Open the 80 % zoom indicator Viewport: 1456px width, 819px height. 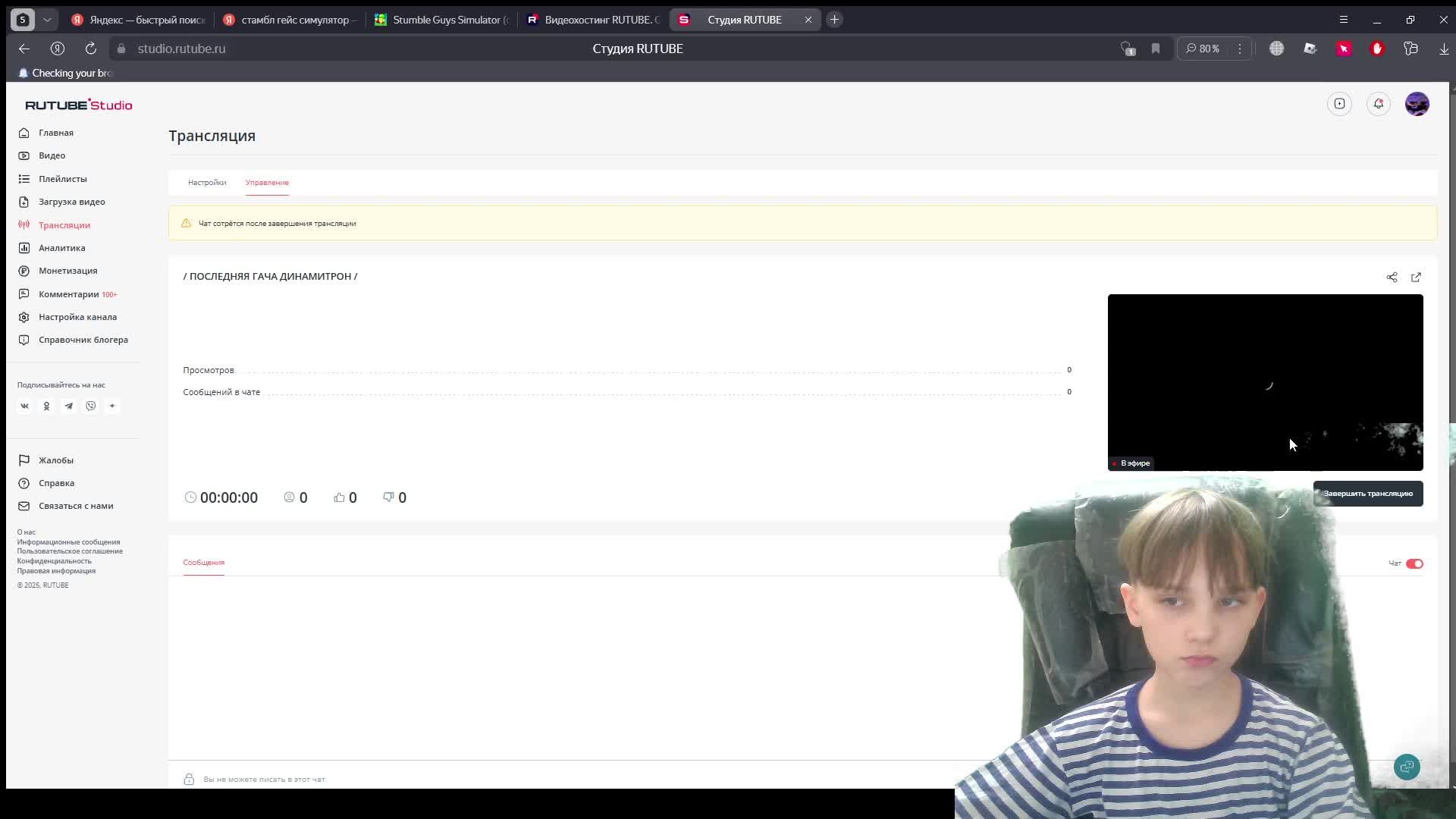click(1203, 49)
